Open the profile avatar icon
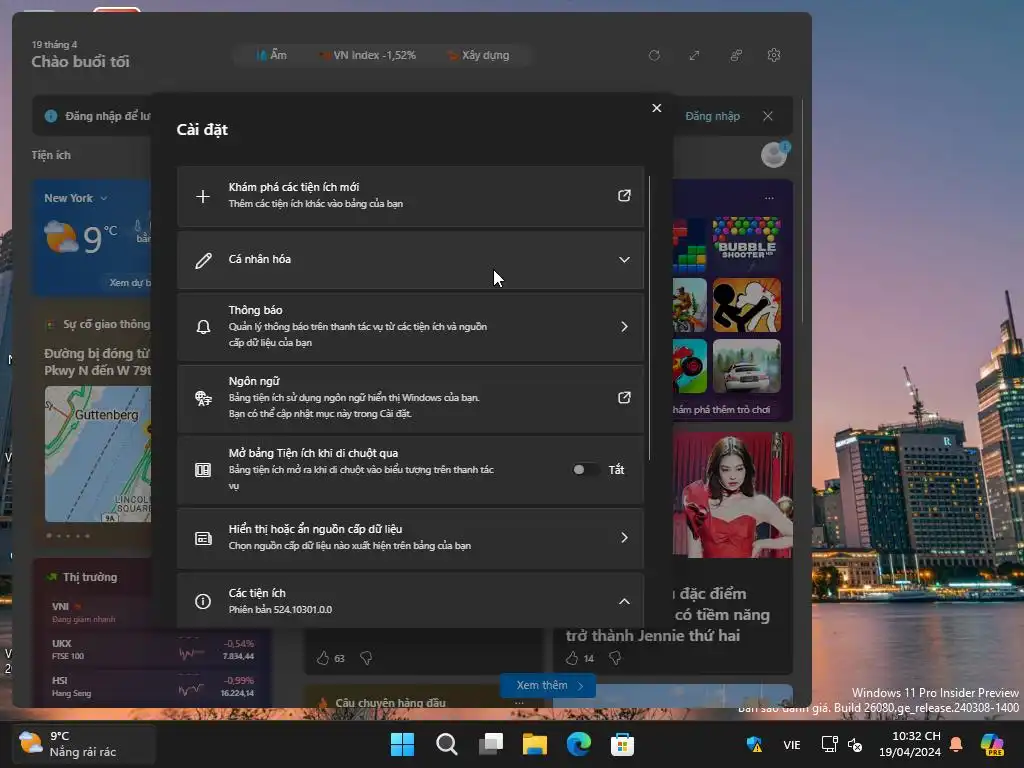The image size is (1024, 768). click(775, 155)
